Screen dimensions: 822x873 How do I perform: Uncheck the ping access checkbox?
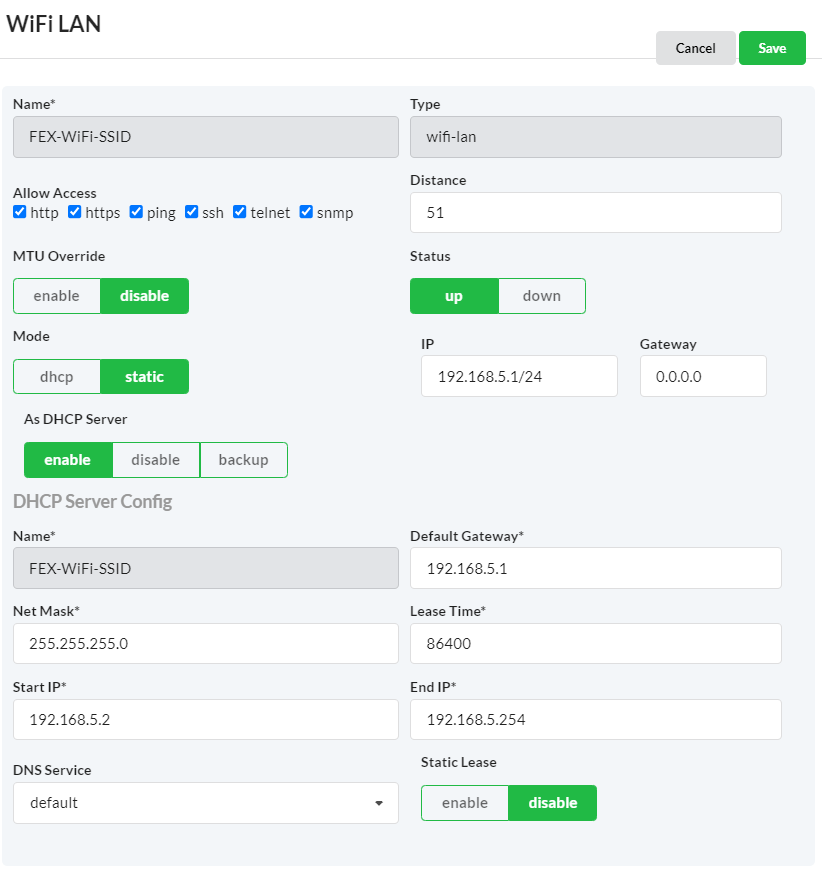[136, 212]
